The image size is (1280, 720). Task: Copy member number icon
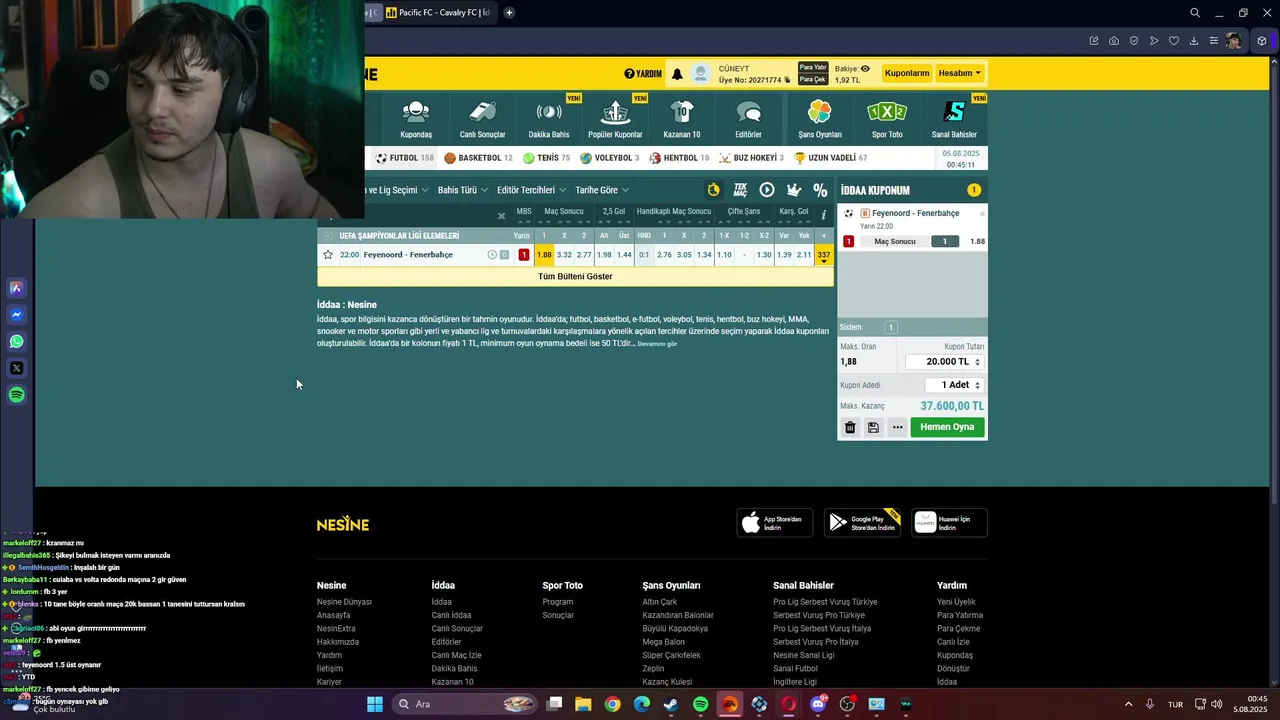pos(788,80)
